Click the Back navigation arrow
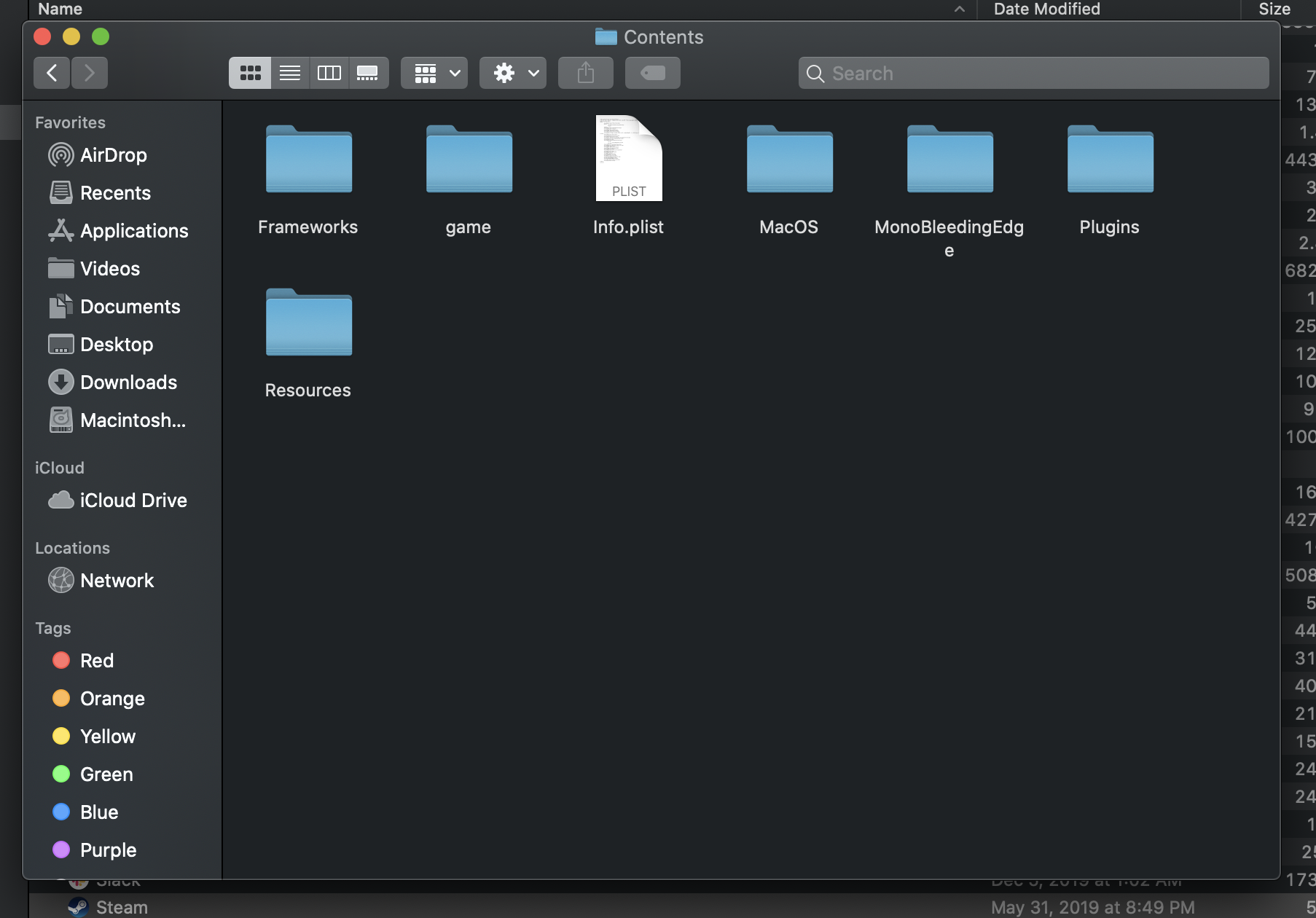 pos(52,73)
